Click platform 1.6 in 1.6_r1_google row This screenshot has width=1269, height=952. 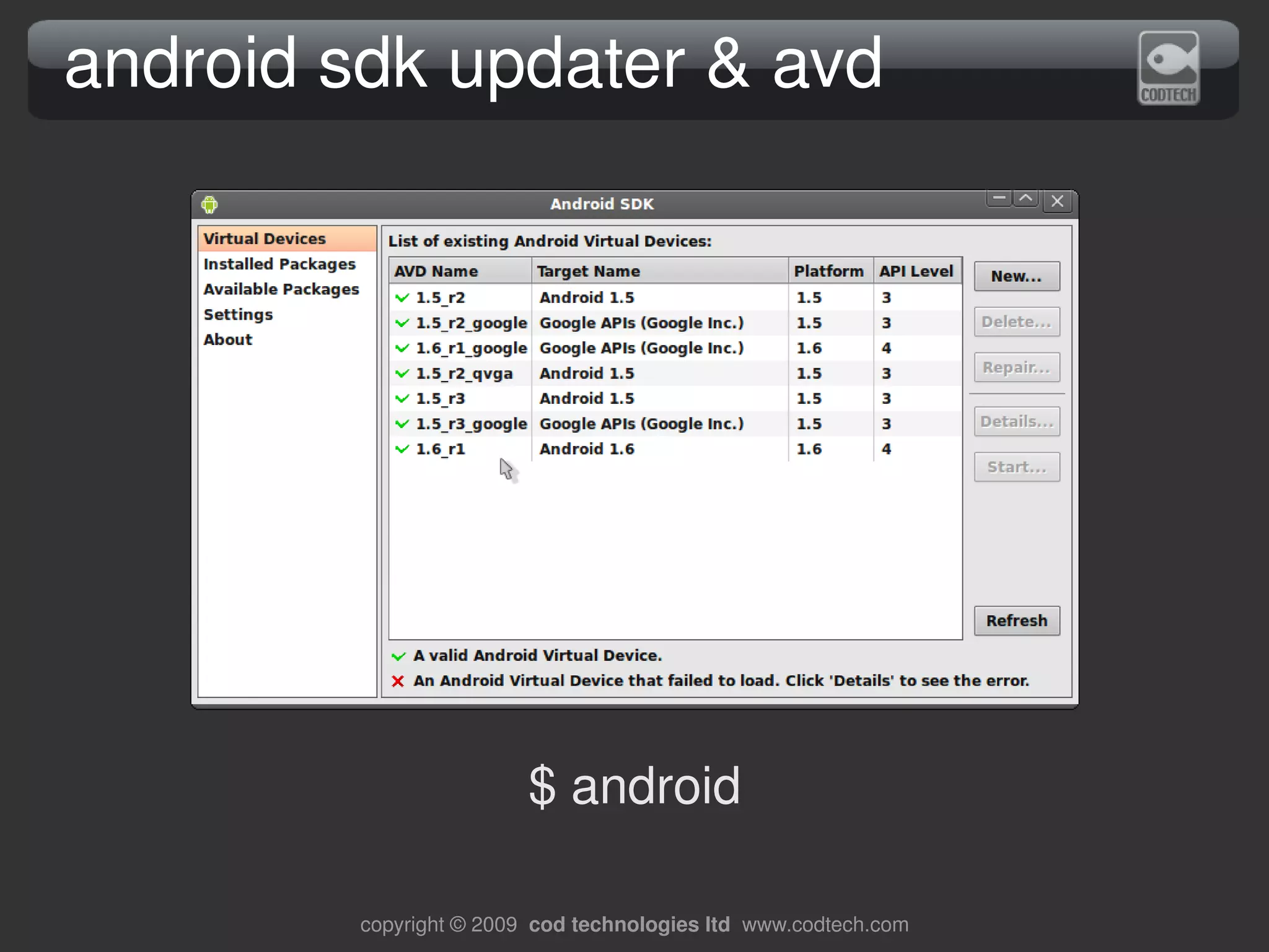point(809,349)
